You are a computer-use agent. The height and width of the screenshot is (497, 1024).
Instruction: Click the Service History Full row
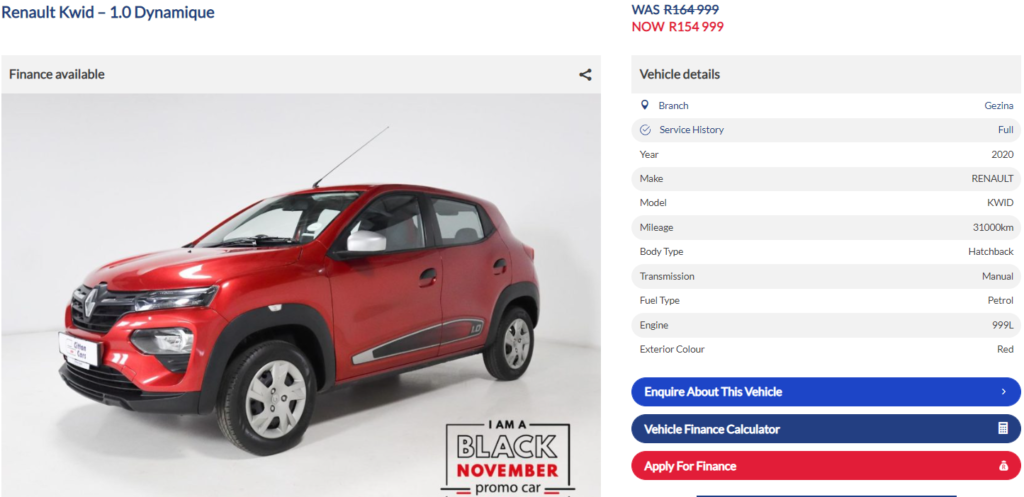pos(826,130)
